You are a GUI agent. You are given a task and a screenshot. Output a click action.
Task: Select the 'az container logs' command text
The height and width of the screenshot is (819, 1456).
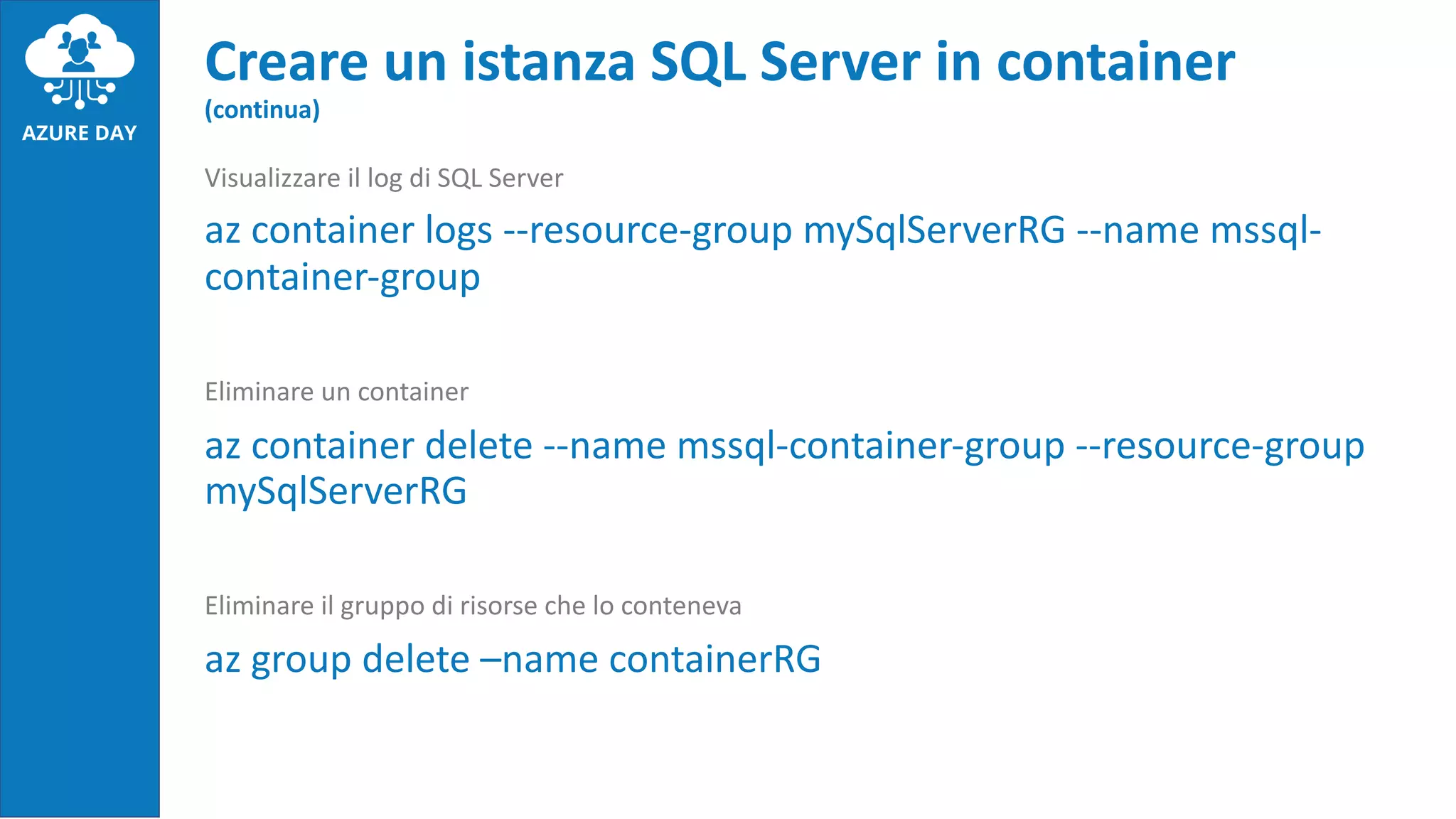point(763,253)
